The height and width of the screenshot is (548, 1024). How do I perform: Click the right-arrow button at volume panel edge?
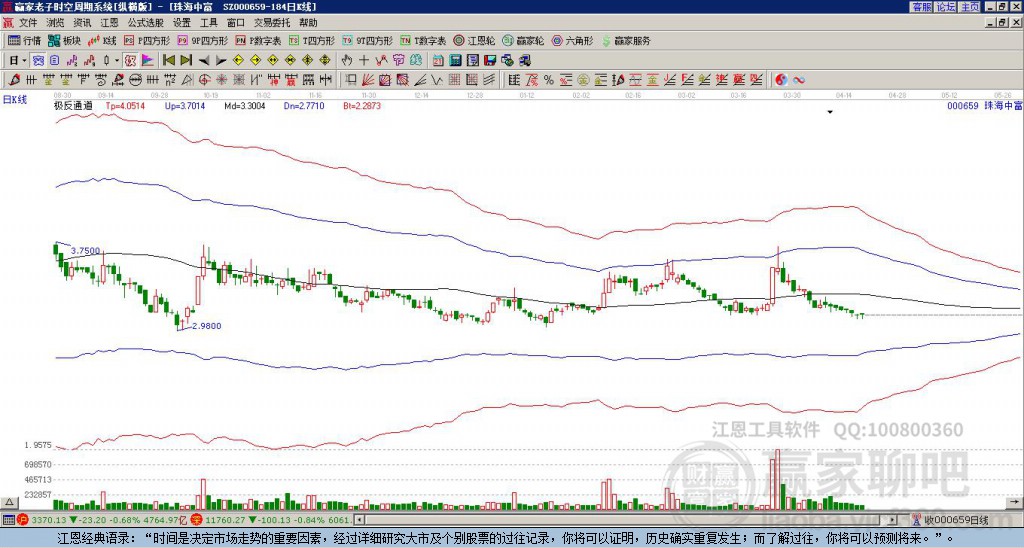tap(1016, 502)
